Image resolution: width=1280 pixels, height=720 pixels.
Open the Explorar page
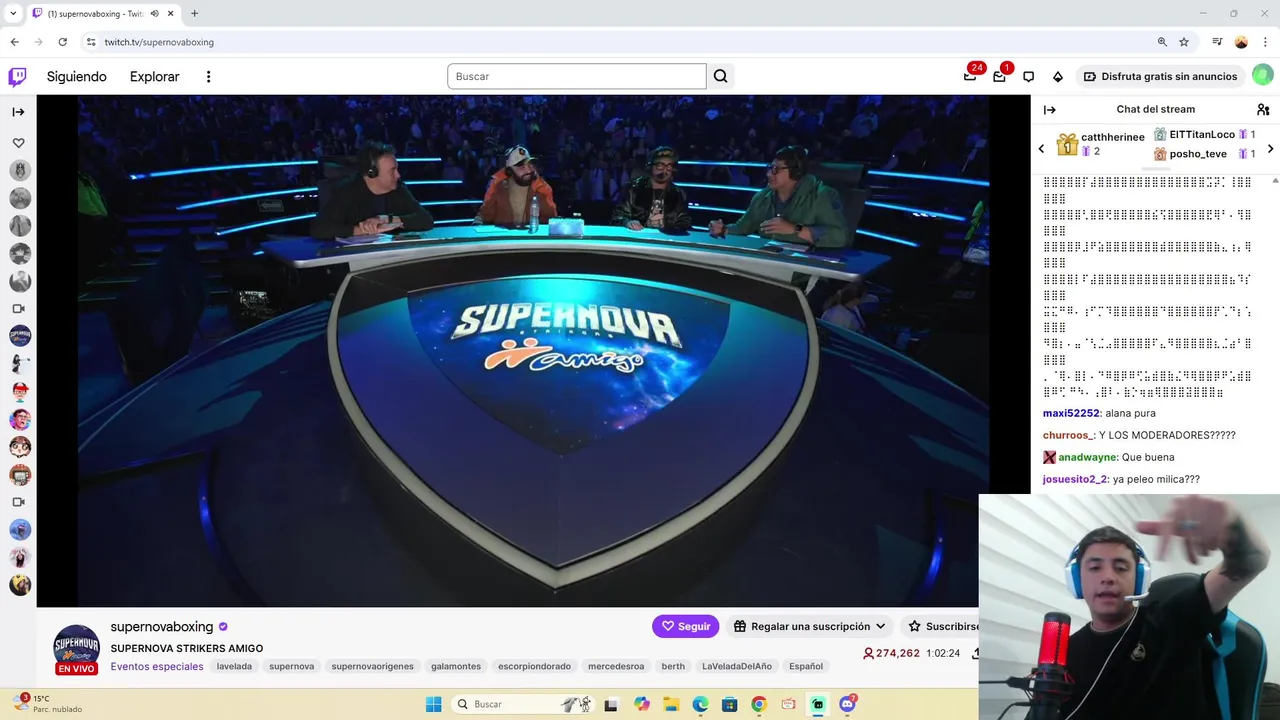154,77
